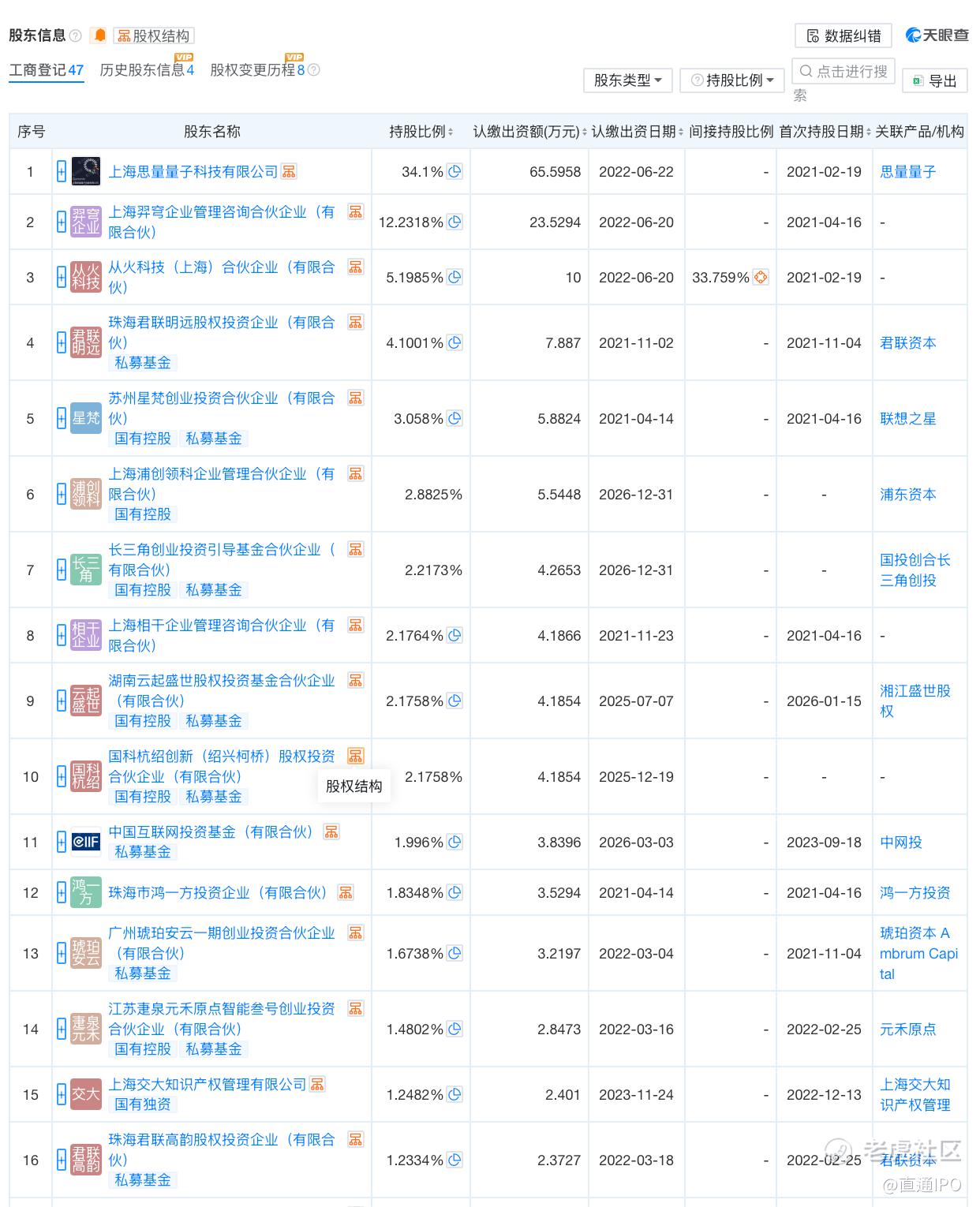Click the 琥珀资本 Ambrum Capital link

[918, 953]
